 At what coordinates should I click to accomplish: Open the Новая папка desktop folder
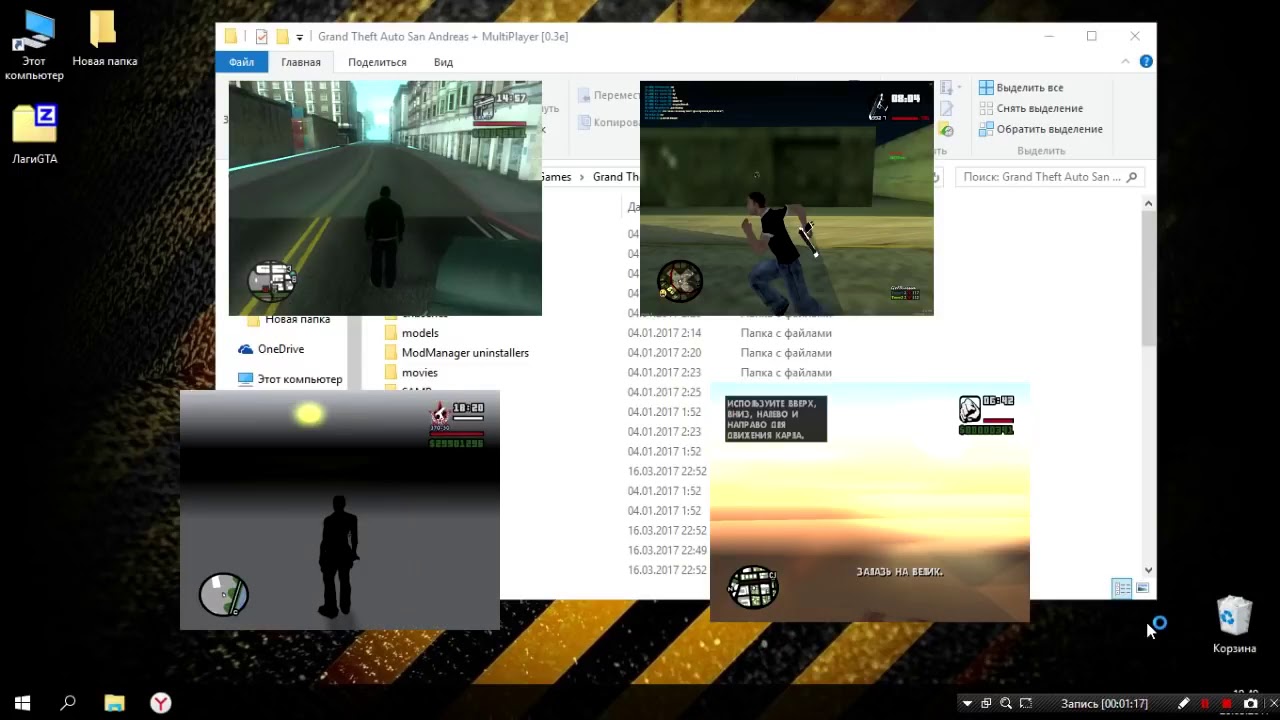[x=104, y=40]
